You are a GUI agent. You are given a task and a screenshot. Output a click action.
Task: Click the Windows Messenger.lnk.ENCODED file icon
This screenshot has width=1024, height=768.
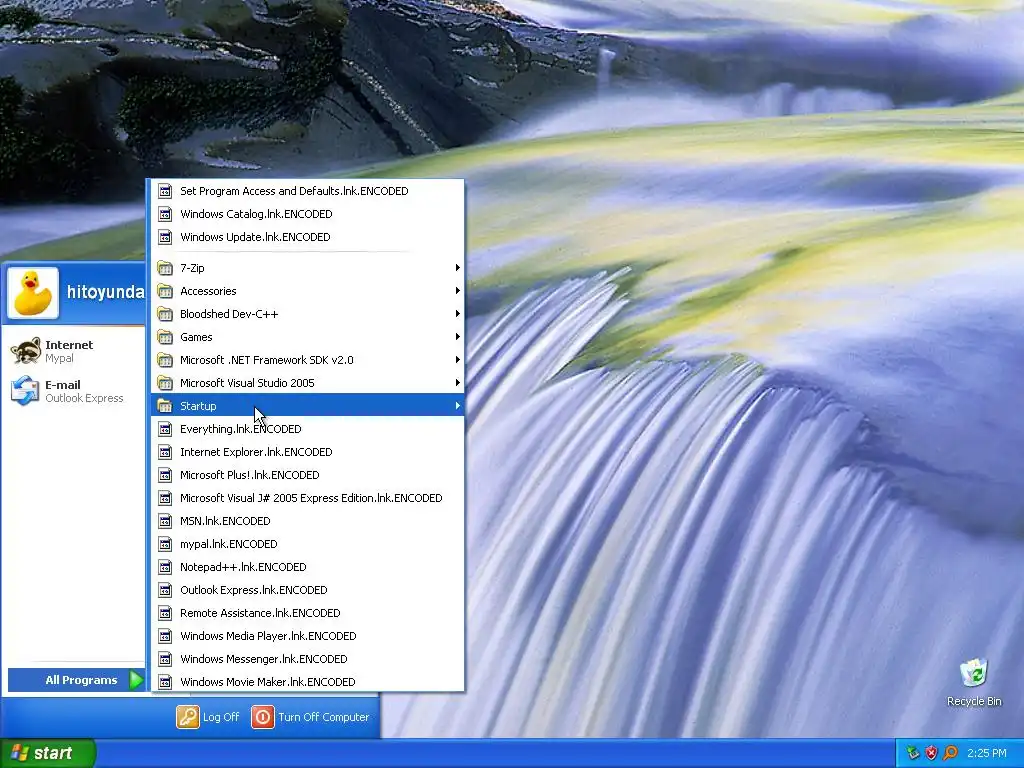click(165, 658)
